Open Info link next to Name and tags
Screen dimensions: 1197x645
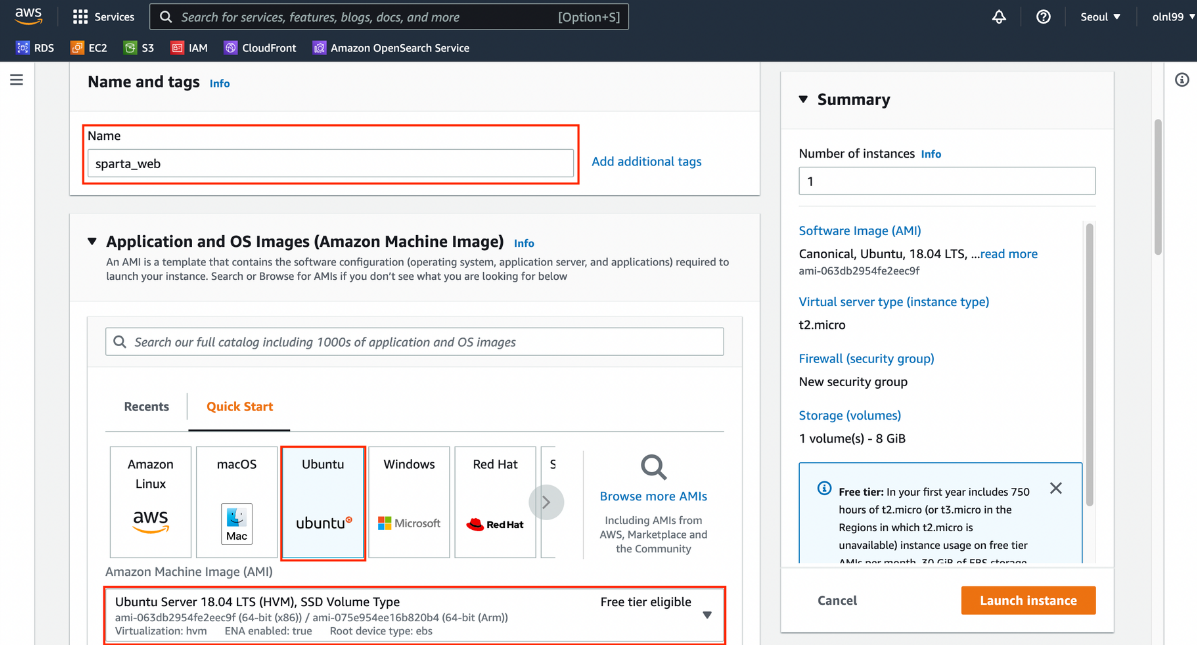220,84
